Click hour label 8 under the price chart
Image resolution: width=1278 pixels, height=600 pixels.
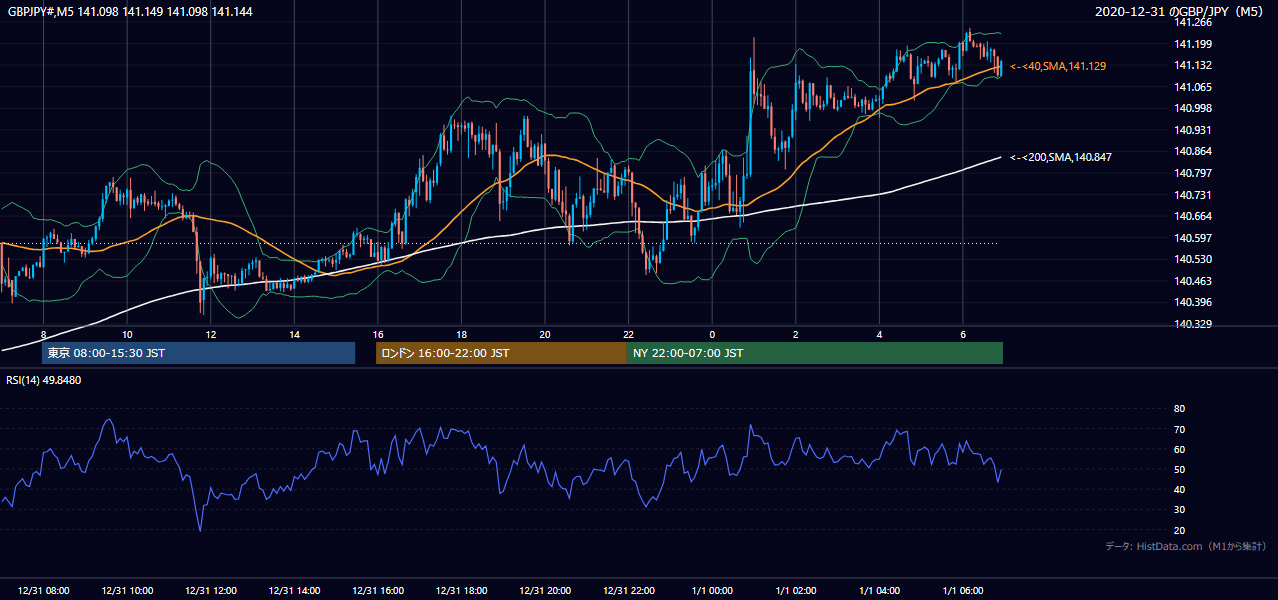(x=43, y=334)
